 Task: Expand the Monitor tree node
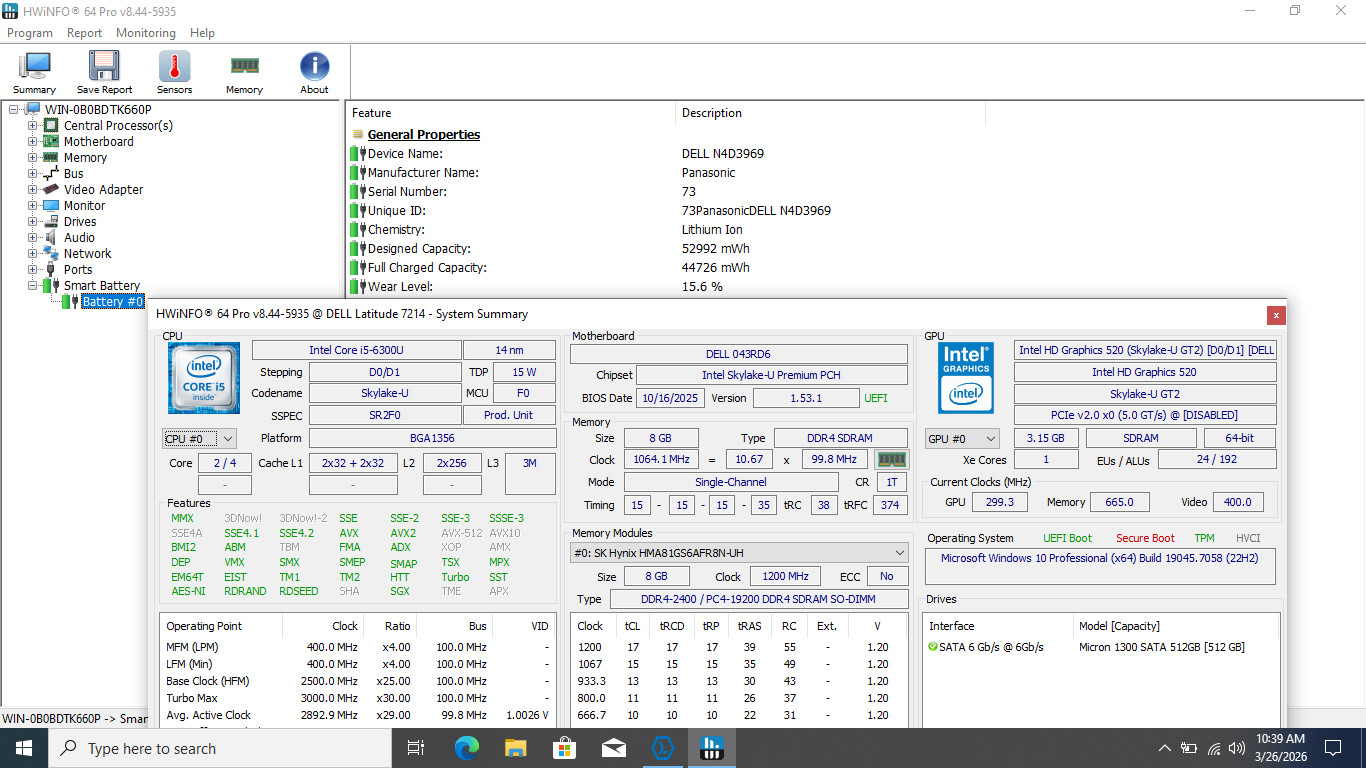[x=33, y=206]
